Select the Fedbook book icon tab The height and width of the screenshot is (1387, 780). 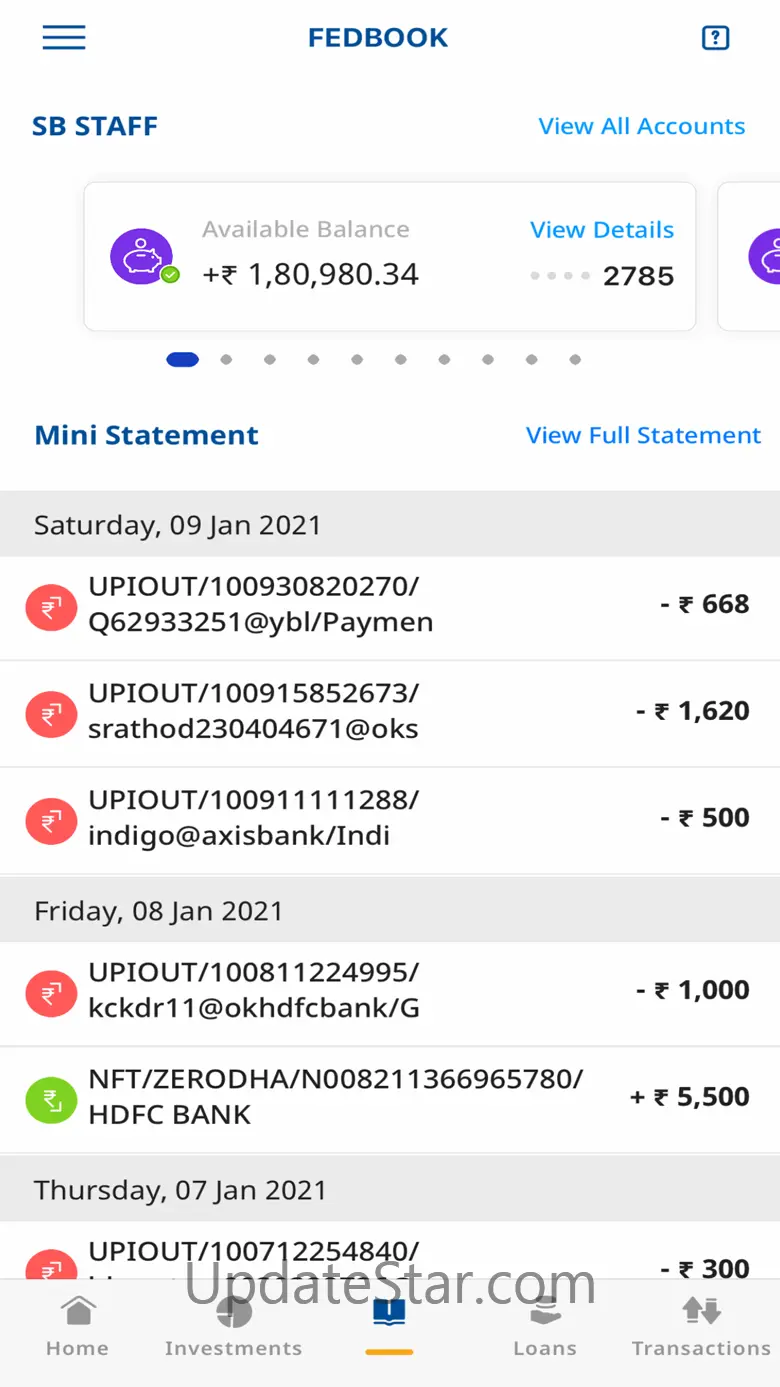tap(389, 1316)
